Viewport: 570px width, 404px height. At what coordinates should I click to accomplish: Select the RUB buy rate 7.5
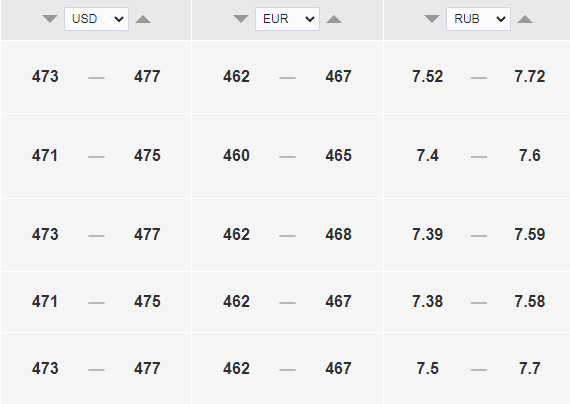click(428, 368)
